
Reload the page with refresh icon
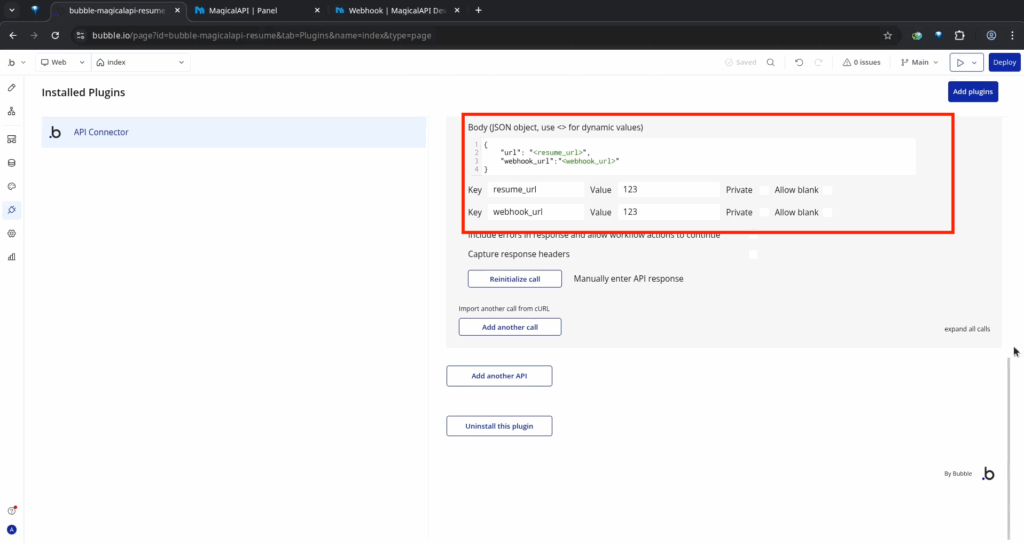pyautogui.click(x=55, y=35)
